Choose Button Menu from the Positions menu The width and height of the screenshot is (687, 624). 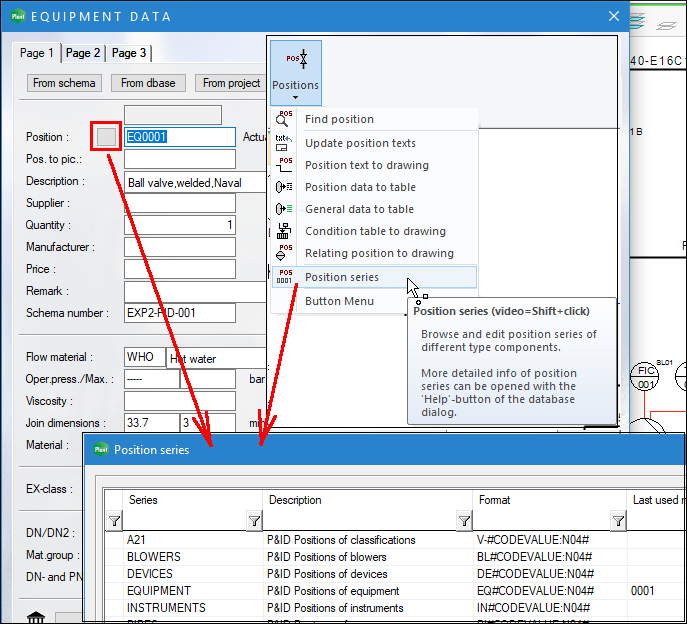pyautogui.click(x=340, y=301)
